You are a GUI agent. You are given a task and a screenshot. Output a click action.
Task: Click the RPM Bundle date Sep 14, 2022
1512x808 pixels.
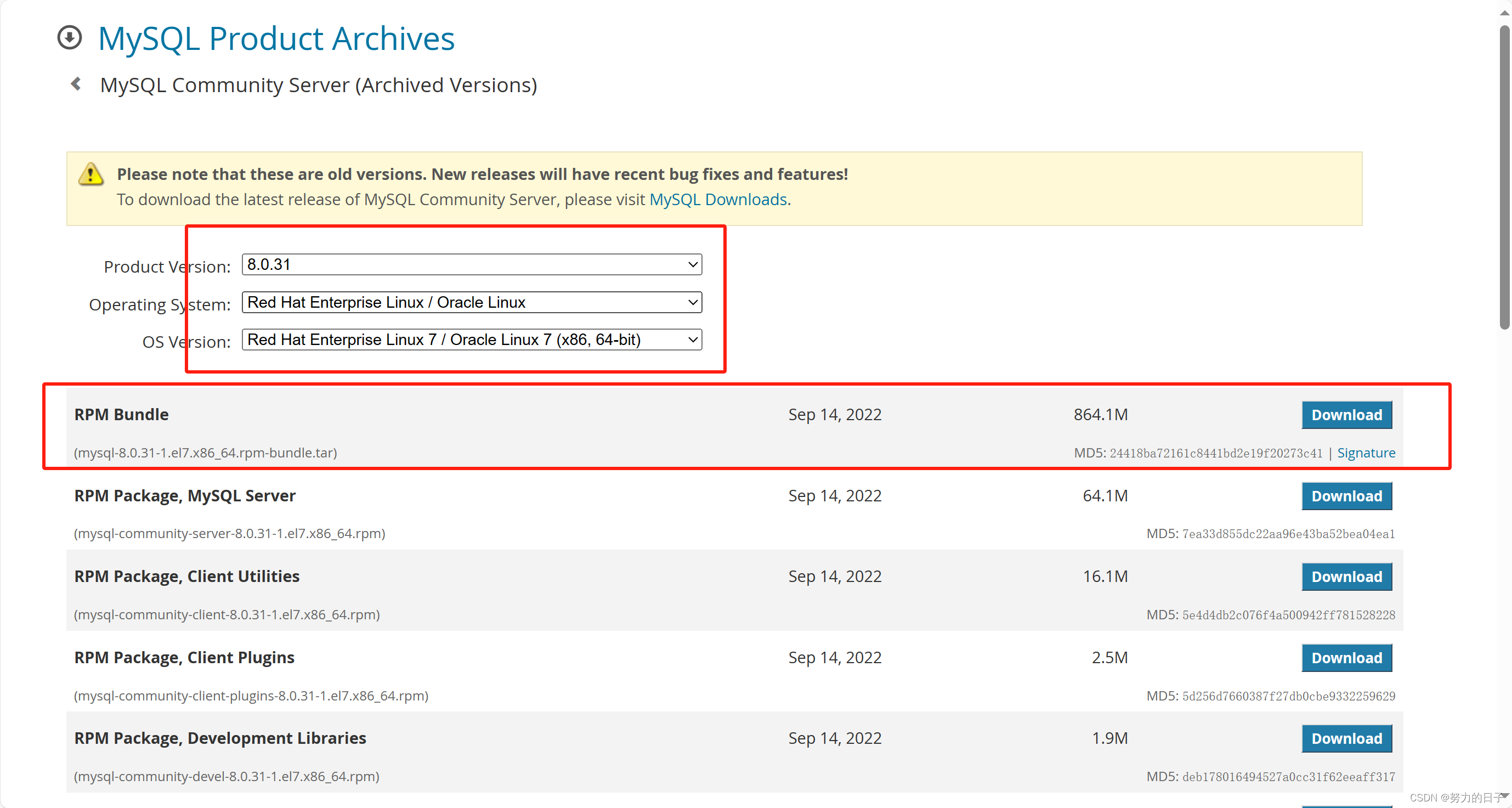(x=835, y=415)
